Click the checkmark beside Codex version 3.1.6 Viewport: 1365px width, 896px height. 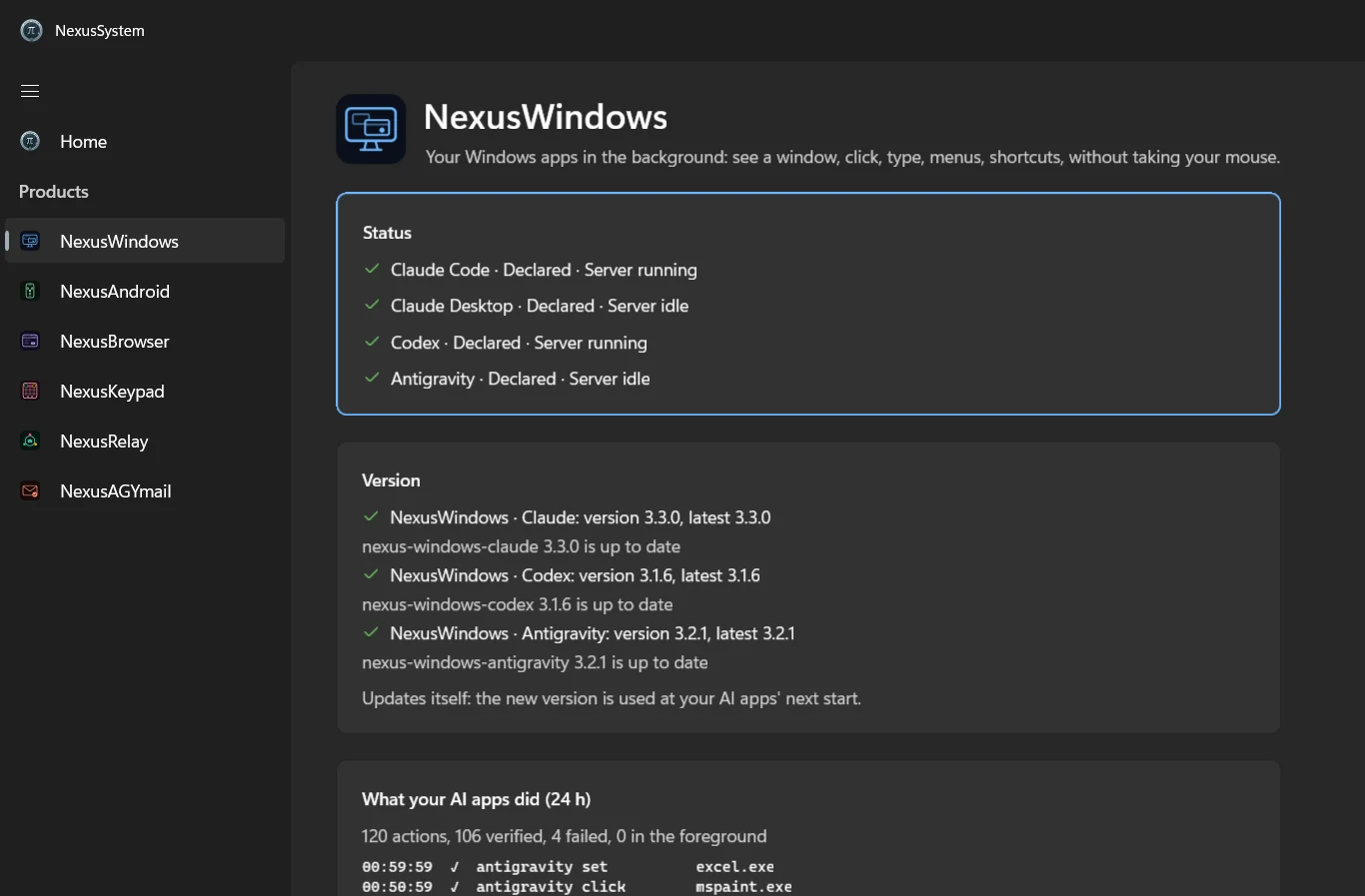[x=371, y=574]
